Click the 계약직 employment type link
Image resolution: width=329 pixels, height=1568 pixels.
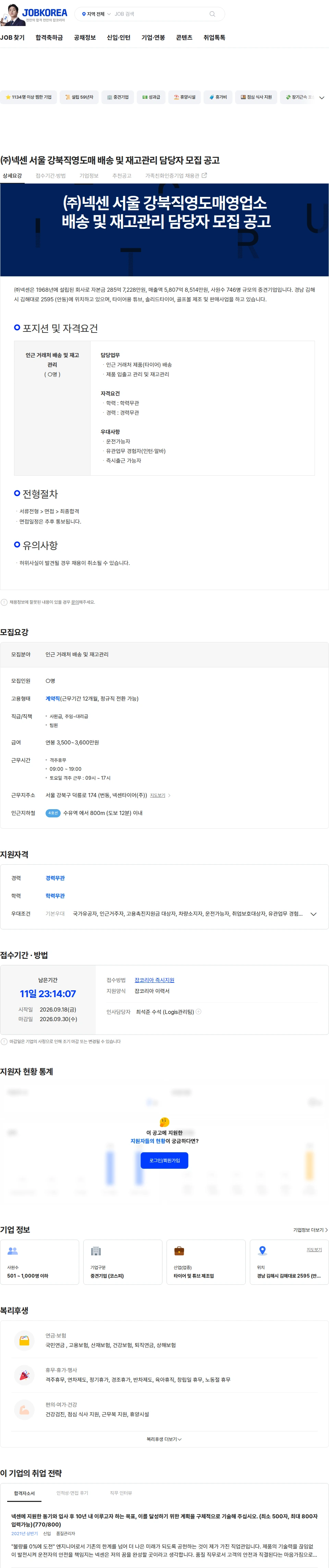pyautogui.click(x=52, y=699)
